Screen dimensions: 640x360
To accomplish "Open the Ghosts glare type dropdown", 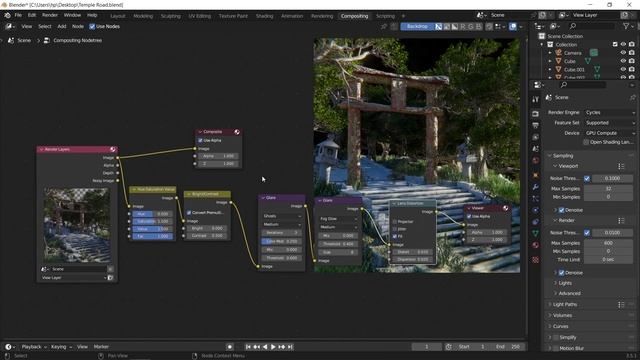I will 282,216.
